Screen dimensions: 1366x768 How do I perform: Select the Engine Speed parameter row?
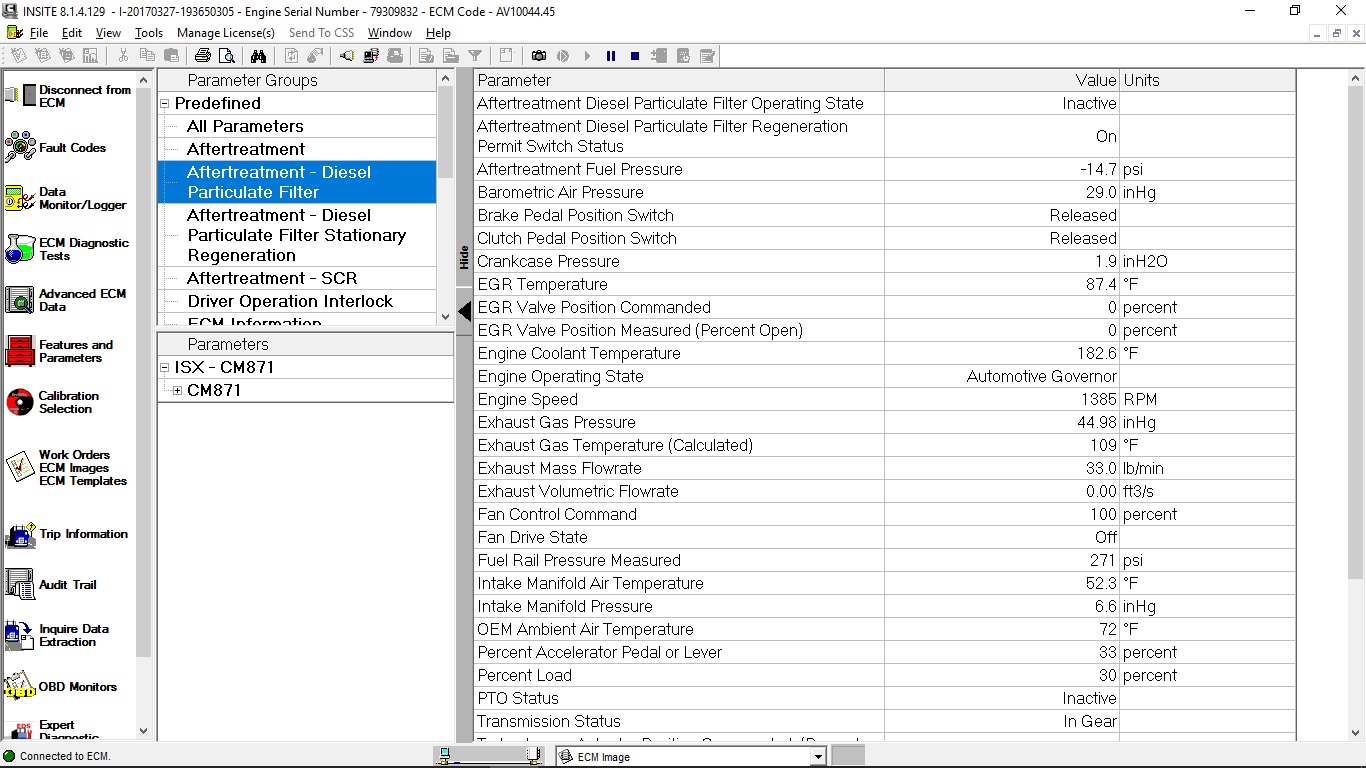pos(884,399)
